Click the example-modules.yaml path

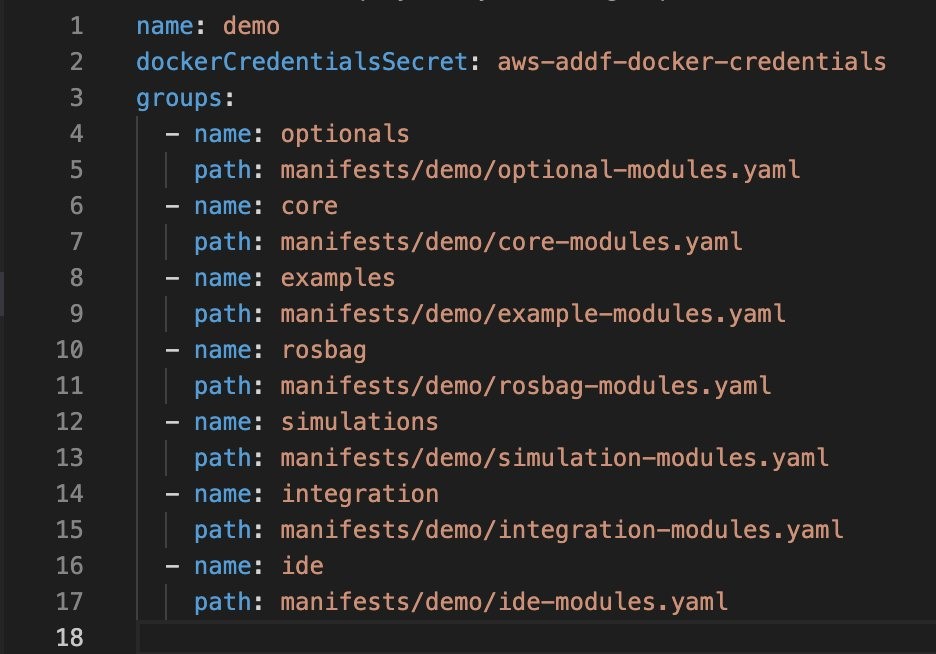(533, 314)
